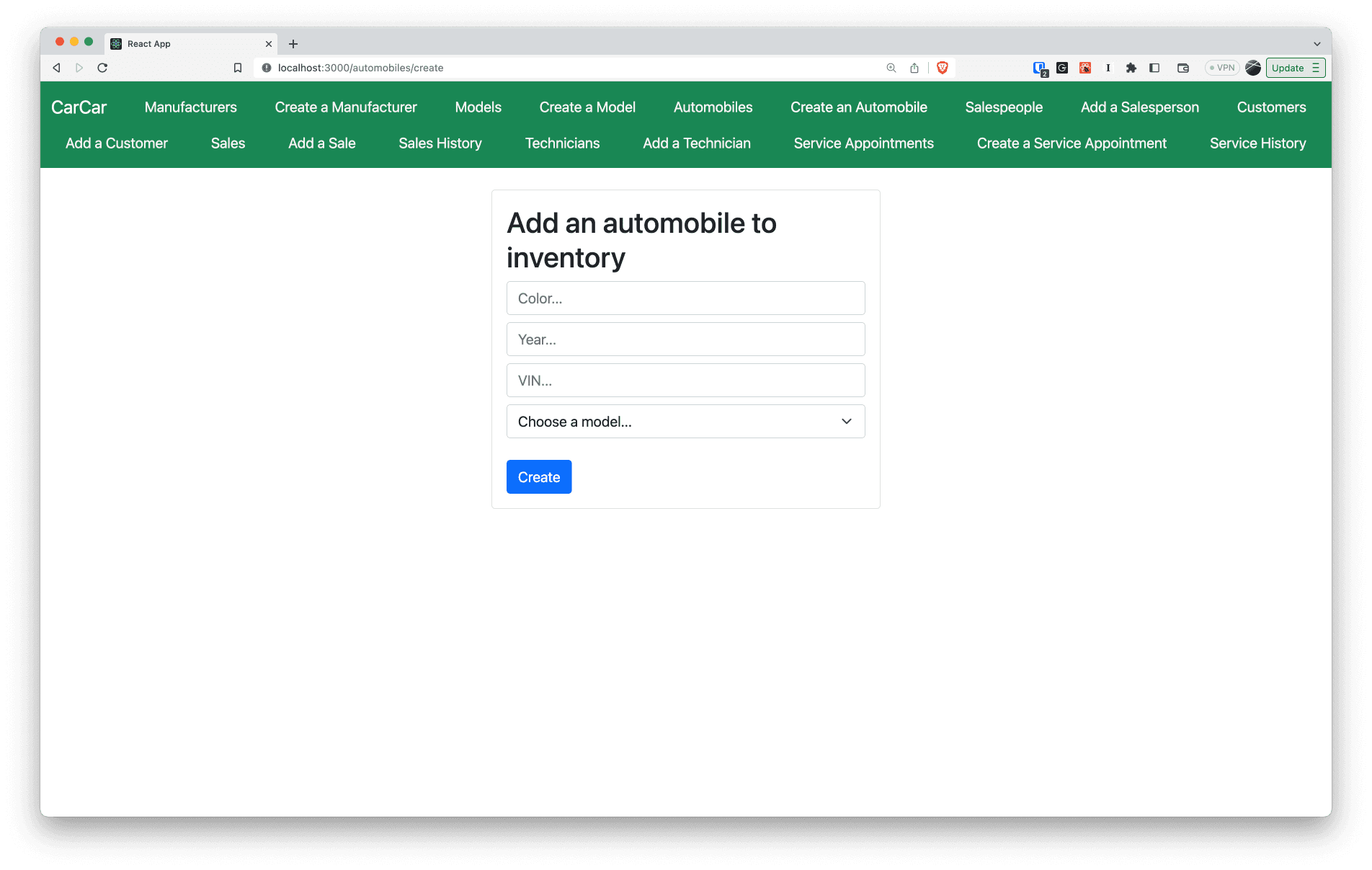Reload the page with the refresh icon
The height and width of the screenshot is (870, 1372).
point(102,68)
